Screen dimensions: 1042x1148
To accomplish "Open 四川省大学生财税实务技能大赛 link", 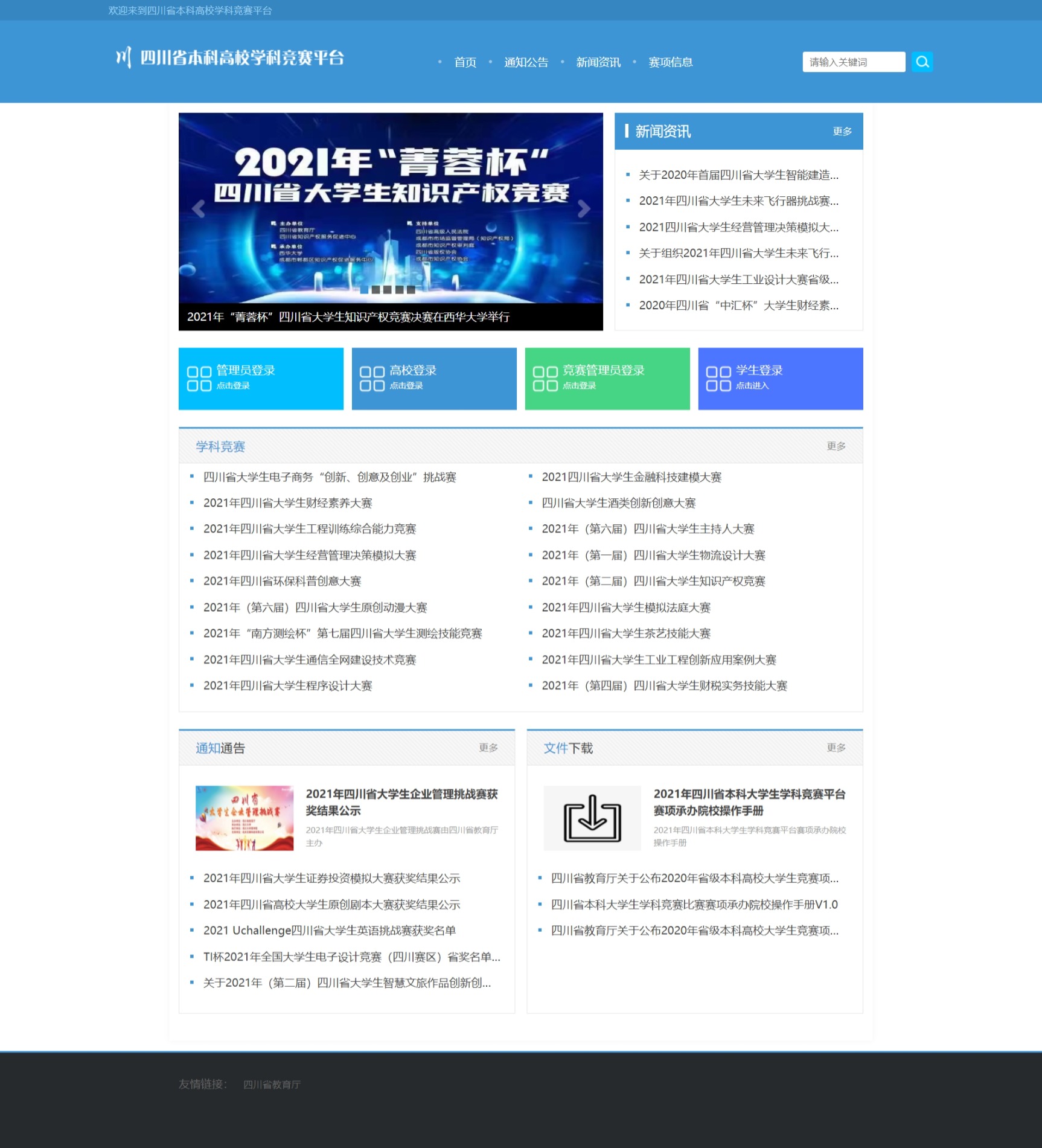I will 664,686.
